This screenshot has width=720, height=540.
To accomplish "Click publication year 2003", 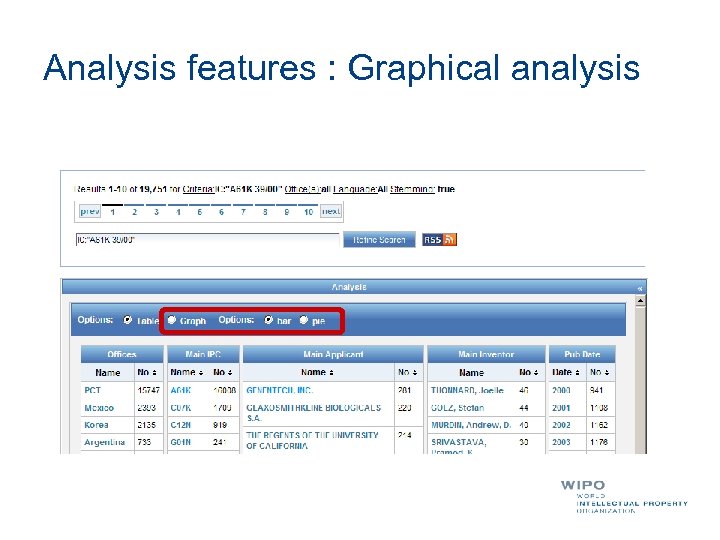I will [x=561, y=442].
